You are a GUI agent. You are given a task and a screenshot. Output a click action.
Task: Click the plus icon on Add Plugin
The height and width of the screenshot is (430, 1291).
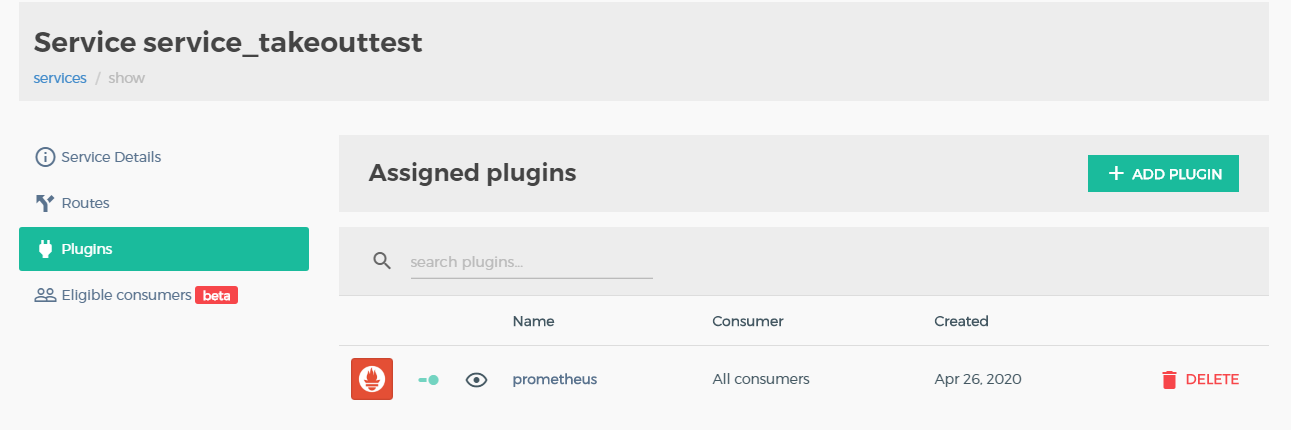pyautogui.click(x=1117, y=173)
